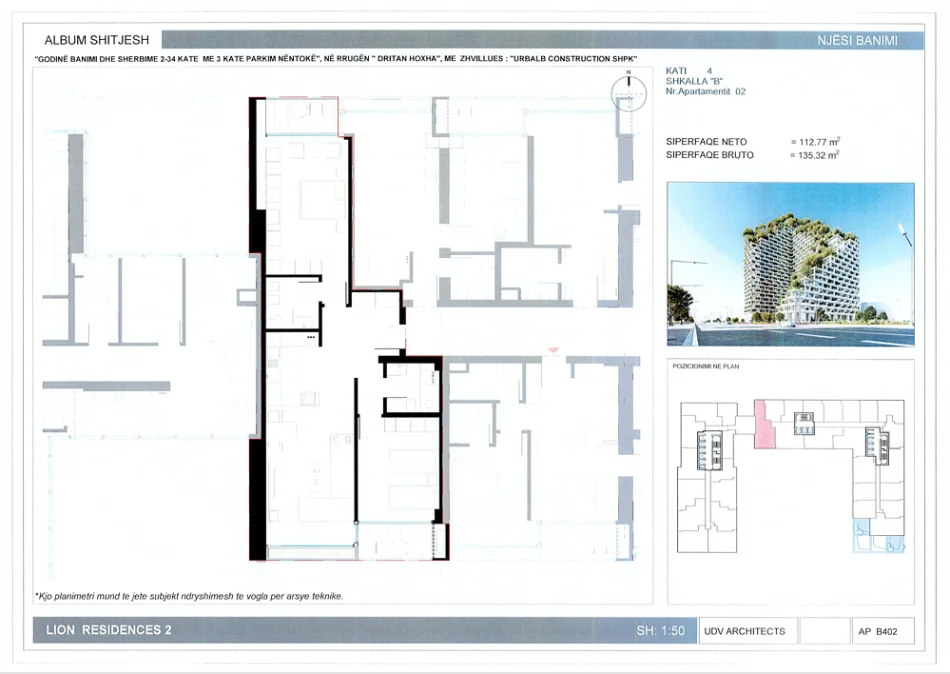Click the UDV ARCHITECTS title block label
This screenshot has height=674, width=950.
coord(747,631)
